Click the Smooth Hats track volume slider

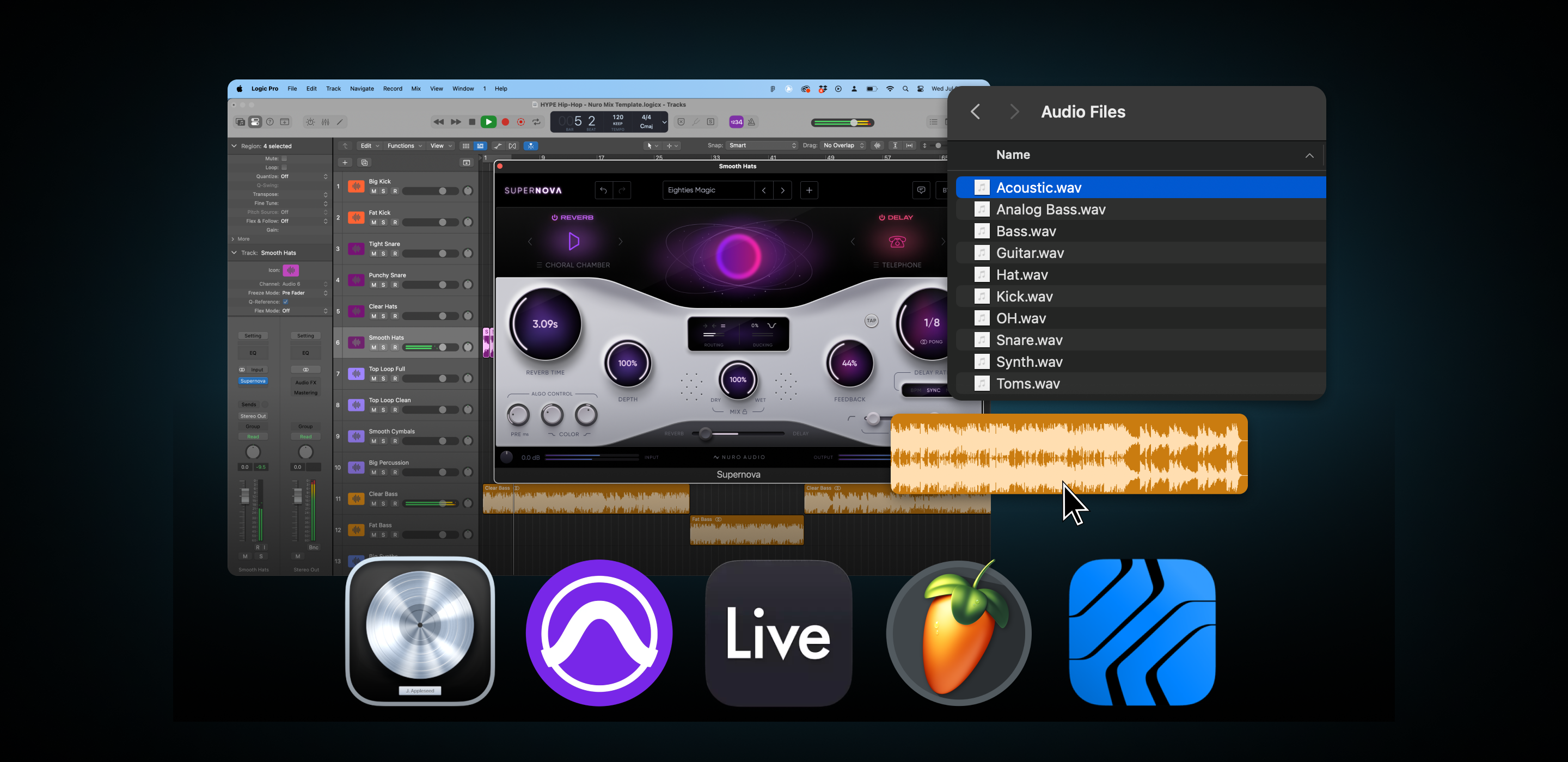(431, 347)
